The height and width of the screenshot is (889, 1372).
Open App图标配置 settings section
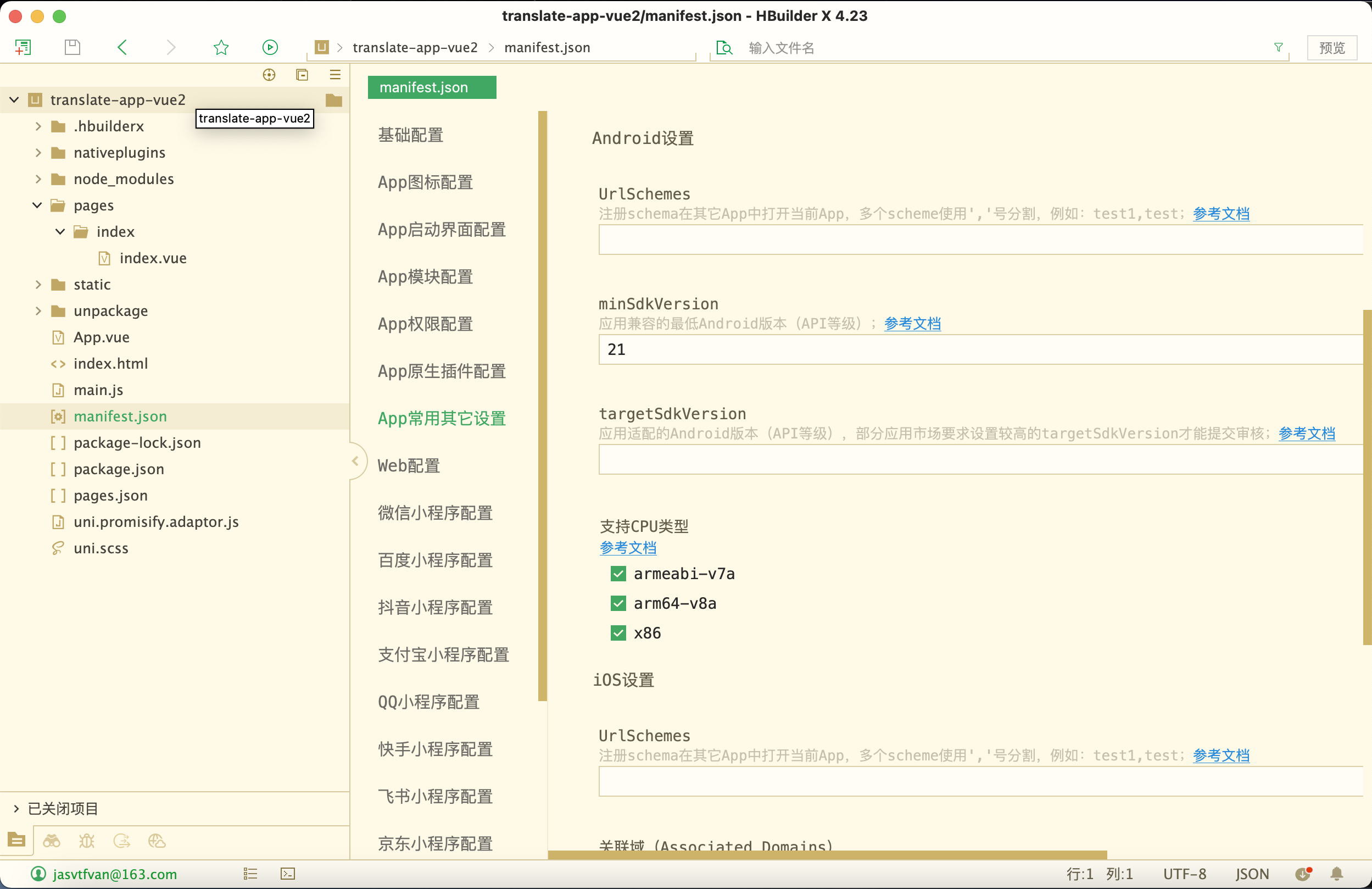click(x=426, y=182)
